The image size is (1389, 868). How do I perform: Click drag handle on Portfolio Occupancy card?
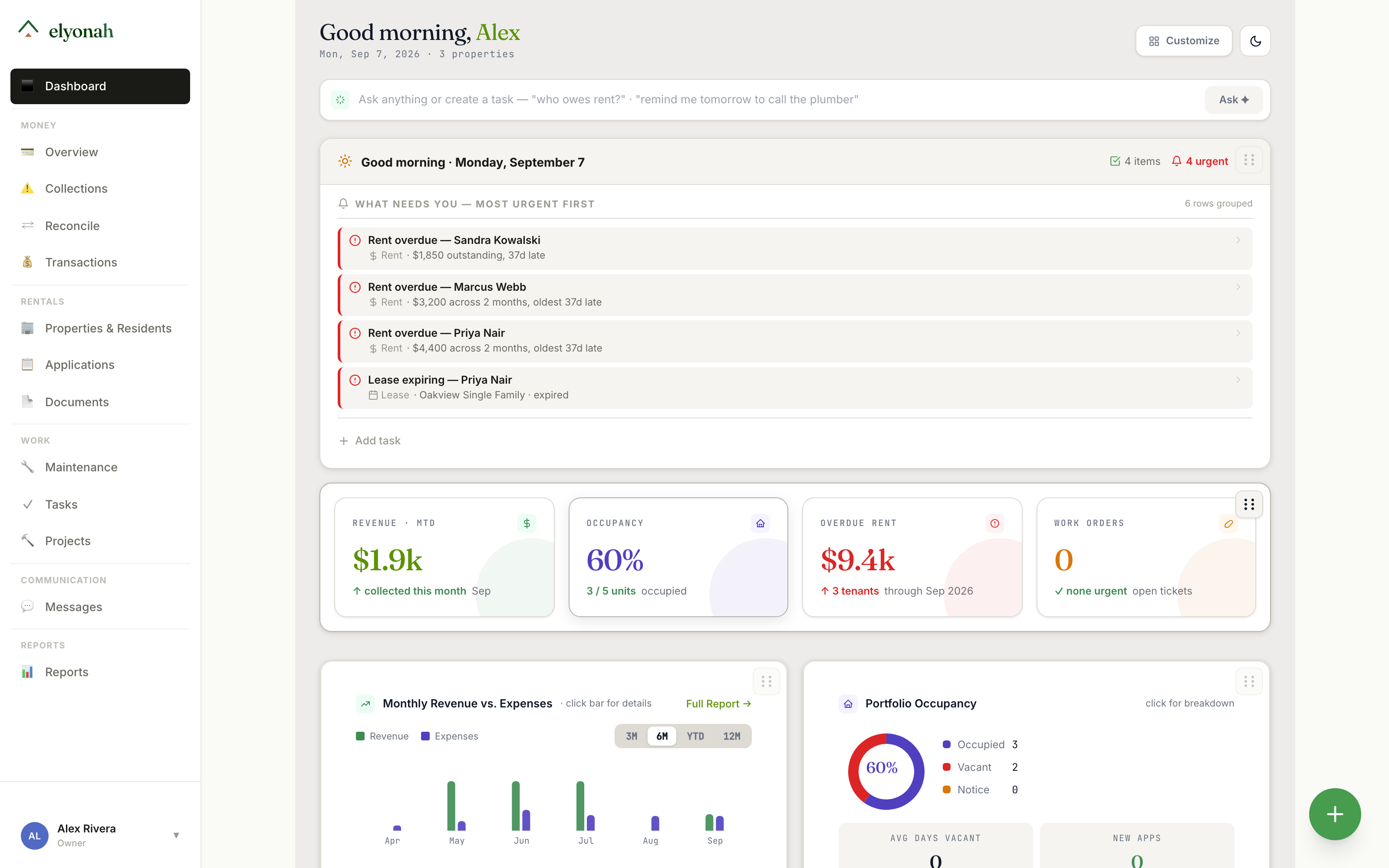[x=1249, y=681]
